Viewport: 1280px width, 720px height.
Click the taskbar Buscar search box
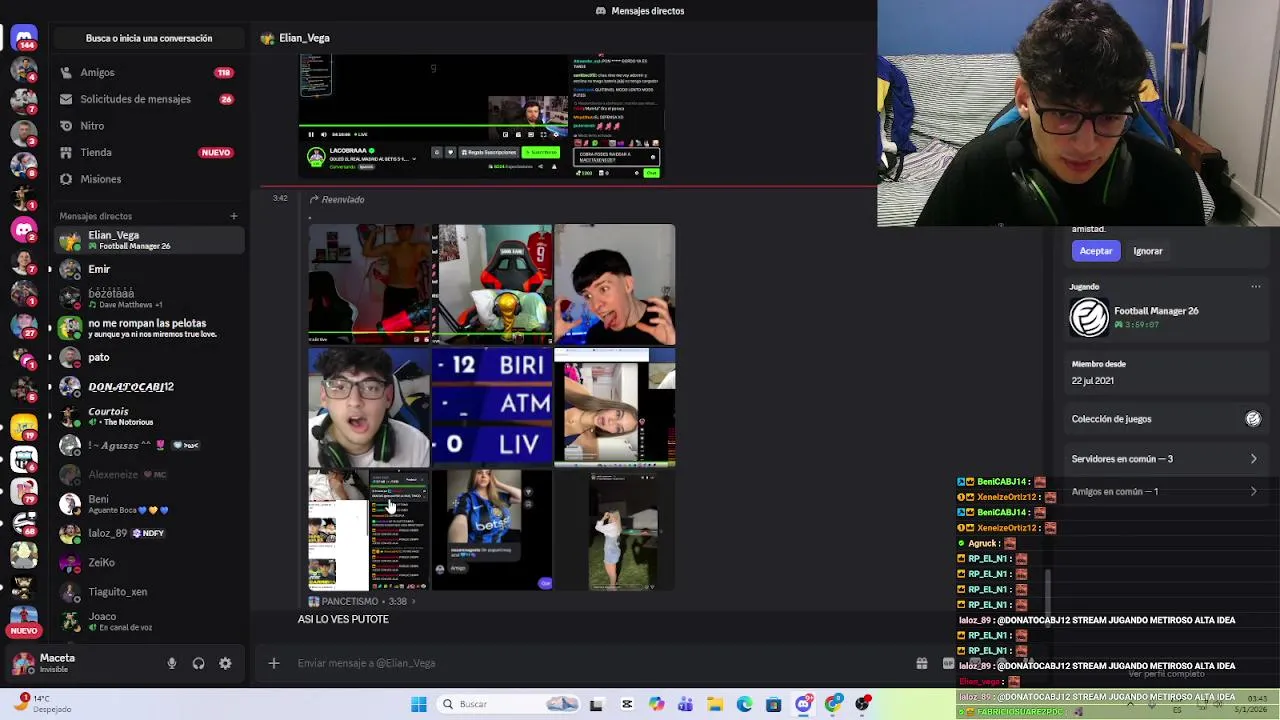pos(510,704)
